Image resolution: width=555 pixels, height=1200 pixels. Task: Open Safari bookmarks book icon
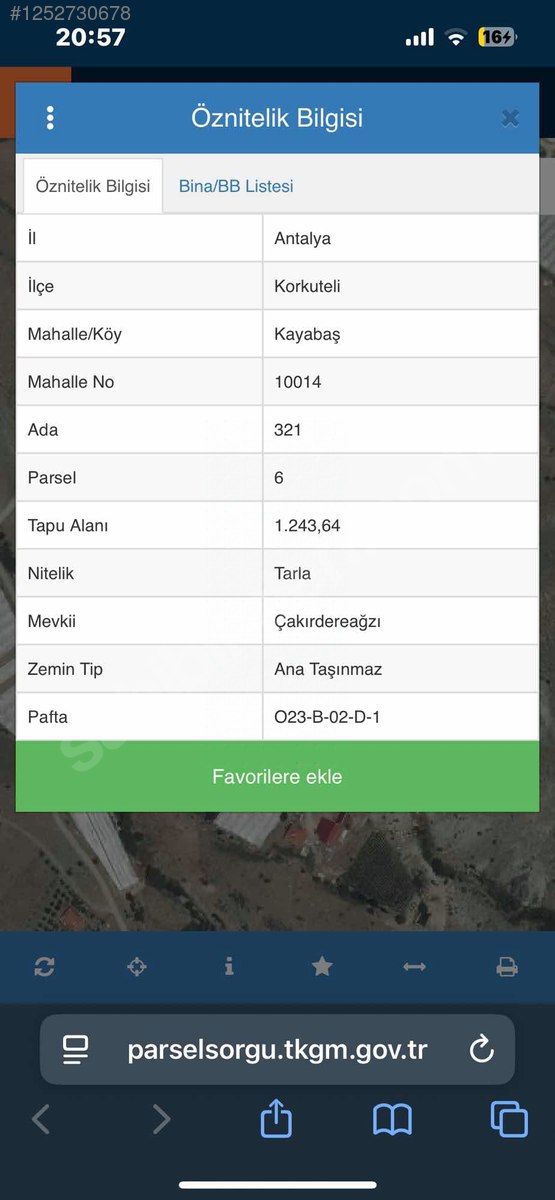(x=392, y=1119)
